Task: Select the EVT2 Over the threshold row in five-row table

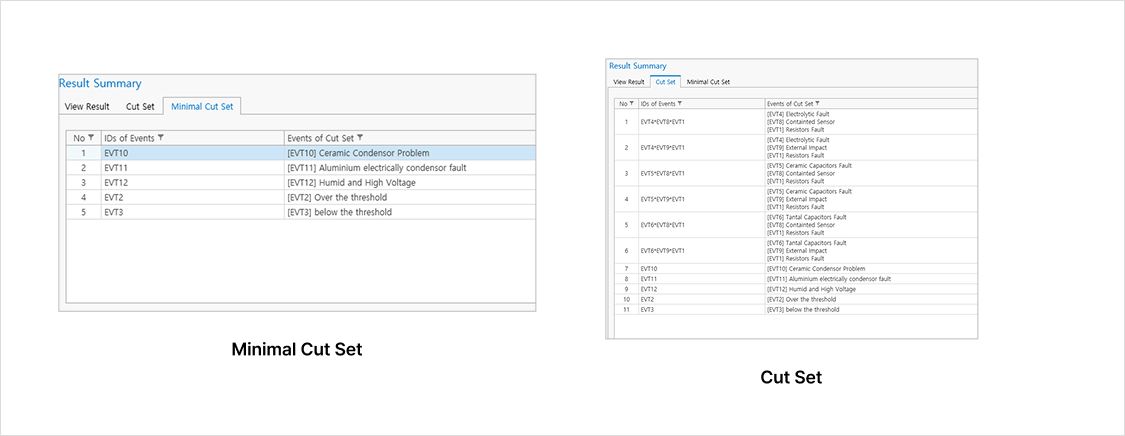Action: point(300,198)
